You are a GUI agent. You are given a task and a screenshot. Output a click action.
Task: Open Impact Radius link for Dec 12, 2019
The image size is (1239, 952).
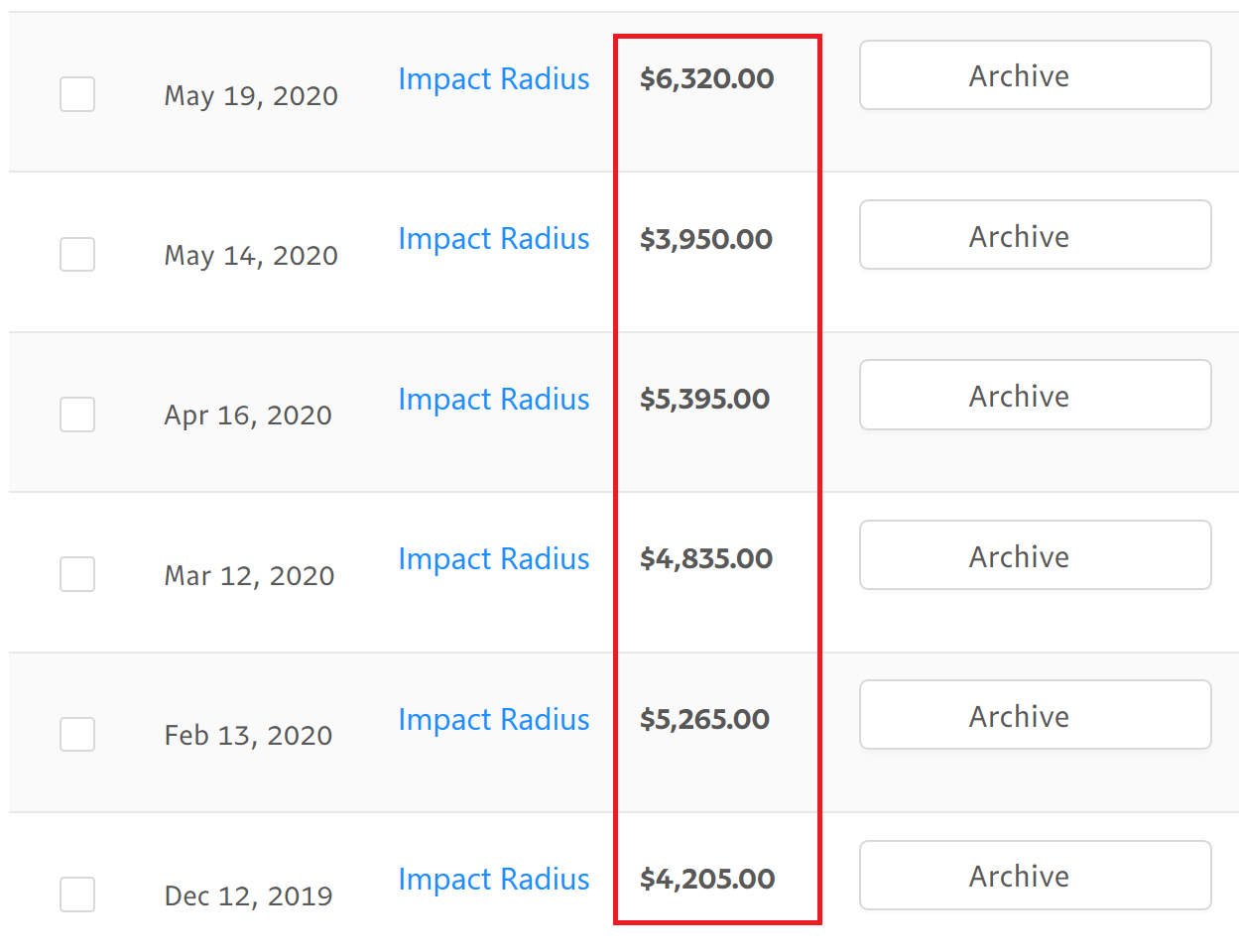click(494, 880)
